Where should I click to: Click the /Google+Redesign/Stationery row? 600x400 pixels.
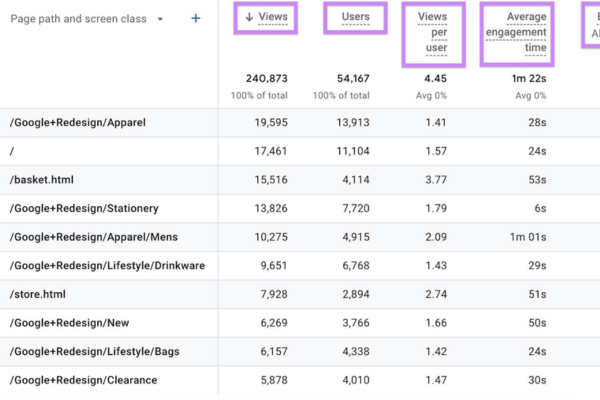(x=300, y=208)
